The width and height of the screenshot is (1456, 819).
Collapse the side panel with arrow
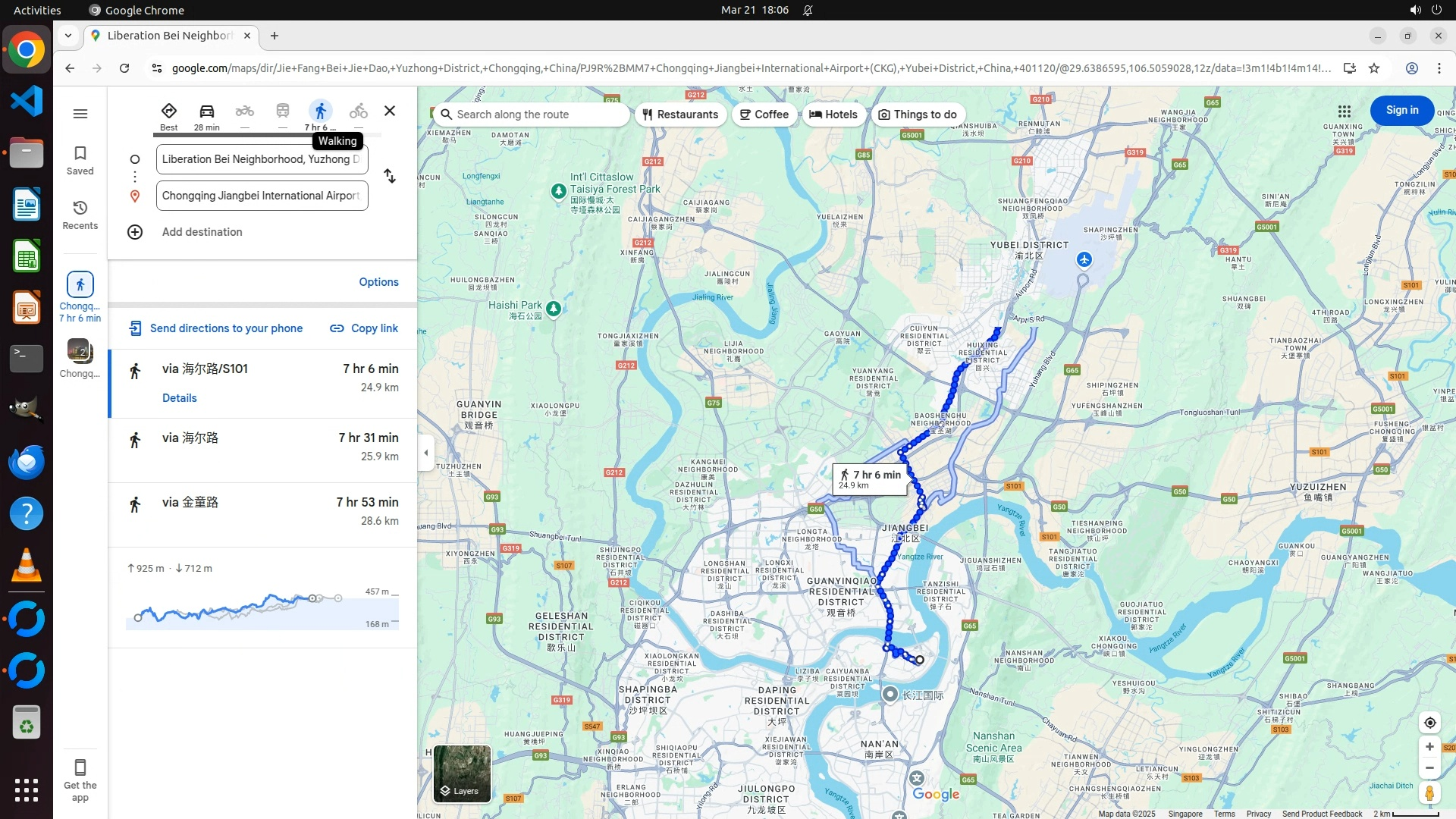[x=426, y=453]
